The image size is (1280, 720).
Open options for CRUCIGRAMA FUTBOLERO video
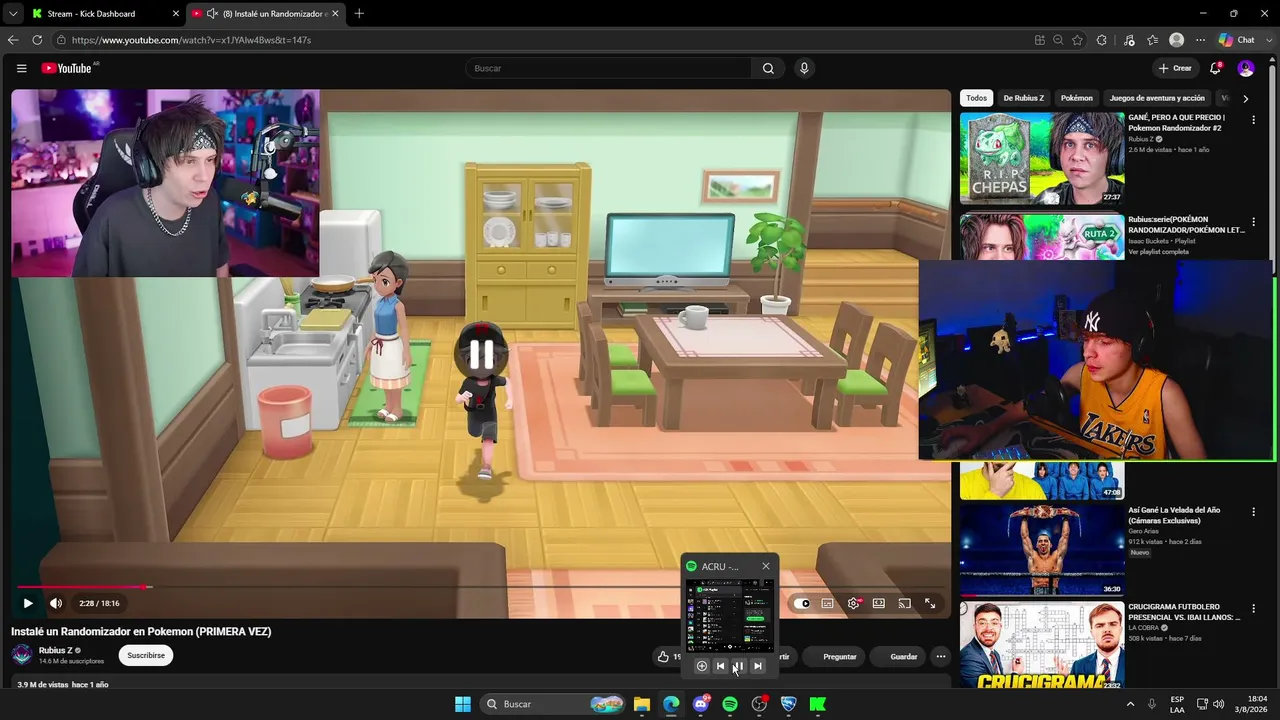(1253, 608)
